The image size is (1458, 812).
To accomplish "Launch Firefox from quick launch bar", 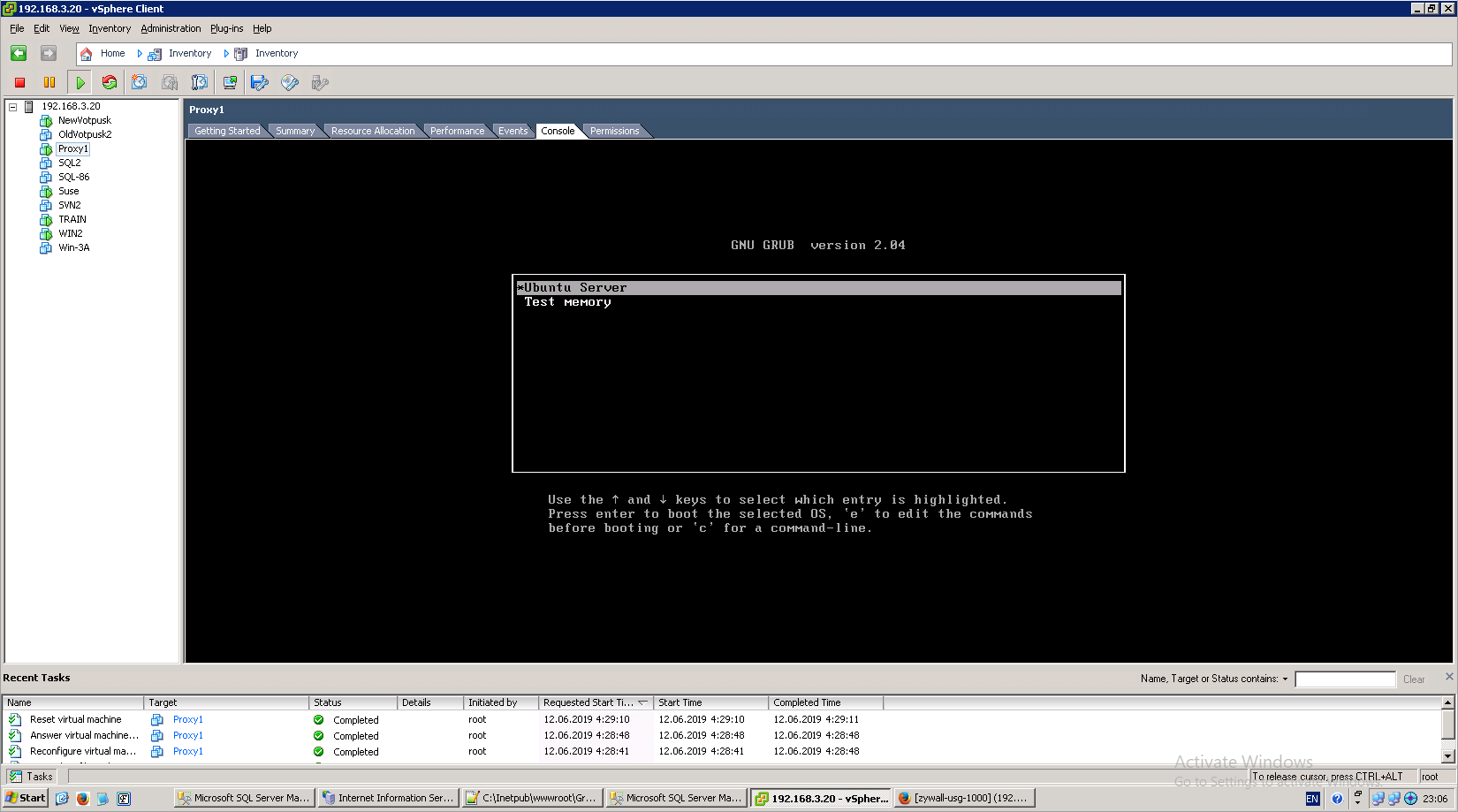I will (83, 798).
